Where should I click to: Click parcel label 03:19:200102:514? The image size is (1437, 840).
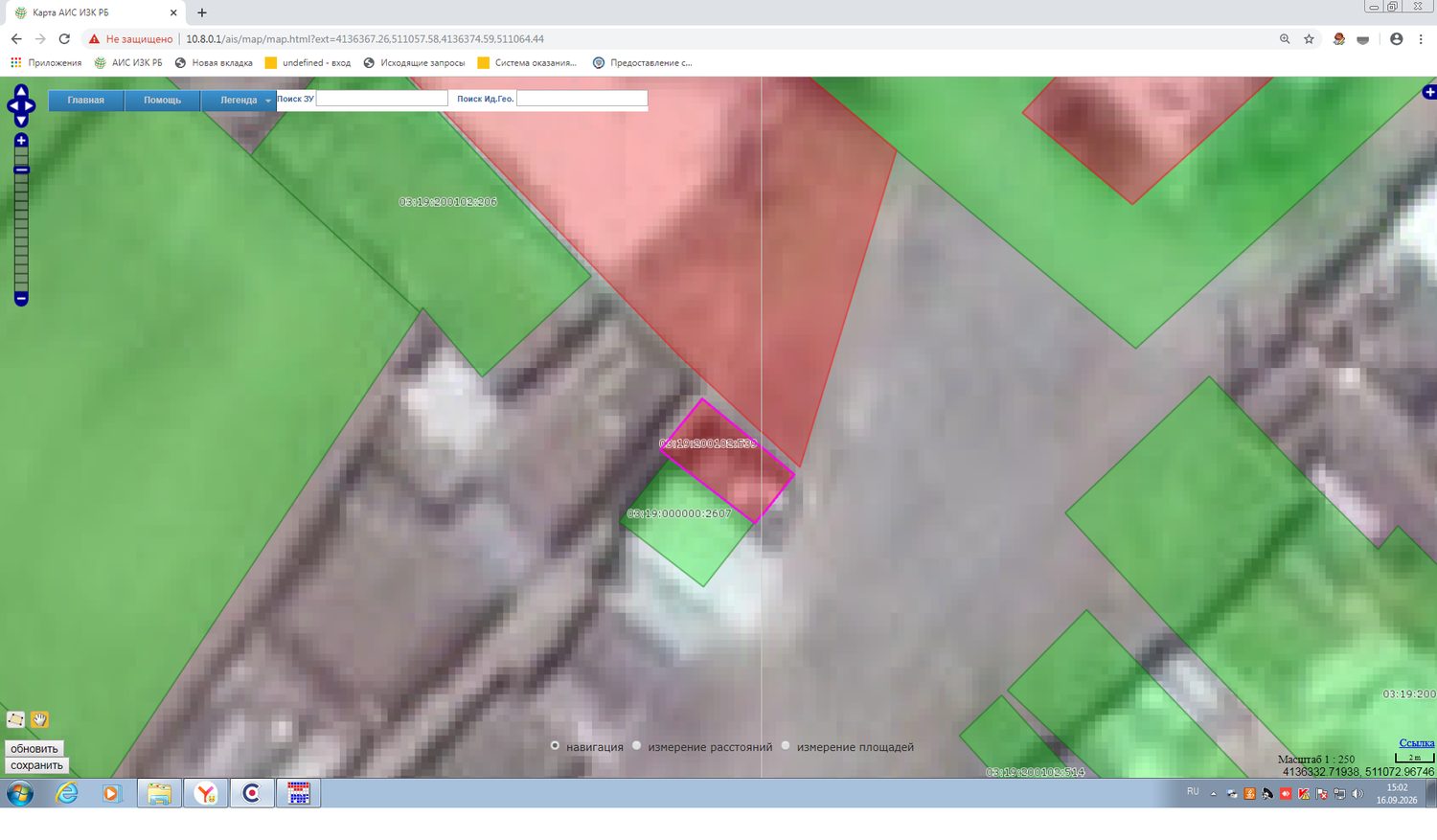pos(1036,772)
